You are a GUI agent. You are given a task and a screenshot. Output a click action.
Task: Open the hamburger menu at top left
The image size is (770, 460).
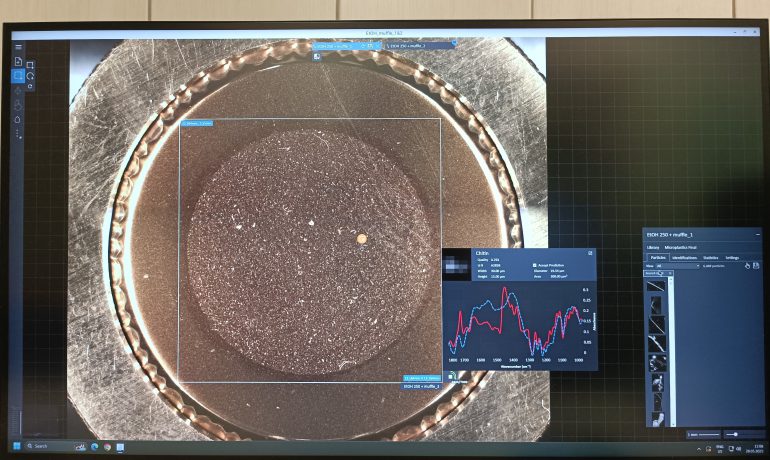tap(18, 47)
